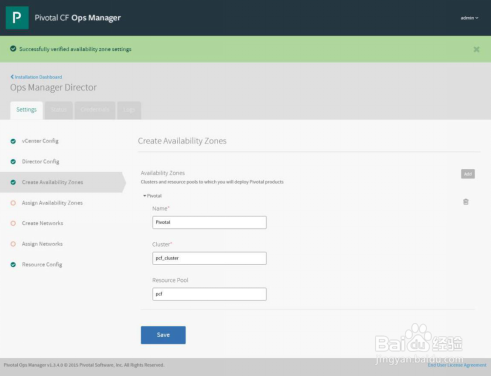Screen dimensions: 492x377
Task: Click Assign Networks incomplete status icon
Action: (13, 244)
